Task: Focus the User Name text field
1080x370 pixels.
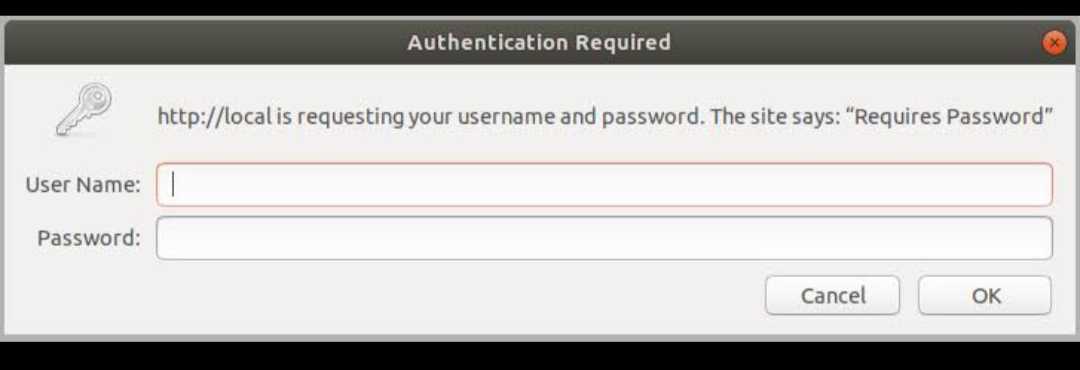Action: (604, 185)
